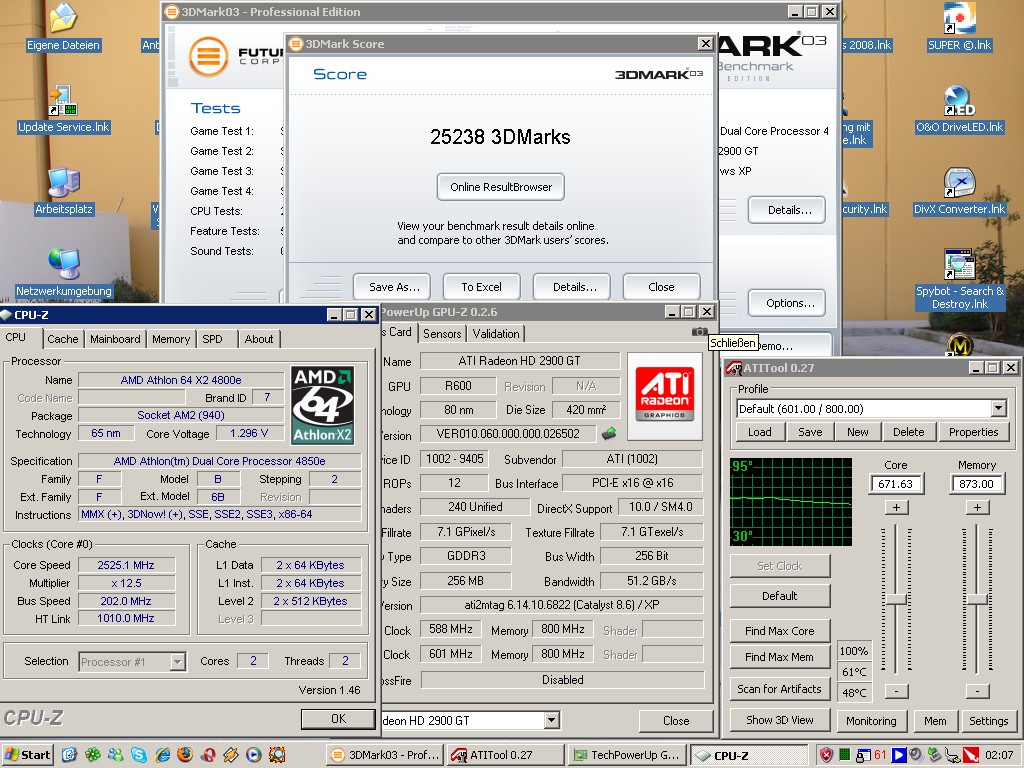Click the GPU-Z screenshot camera icon
Screen dimensions: 1024x768
point(699,332)
